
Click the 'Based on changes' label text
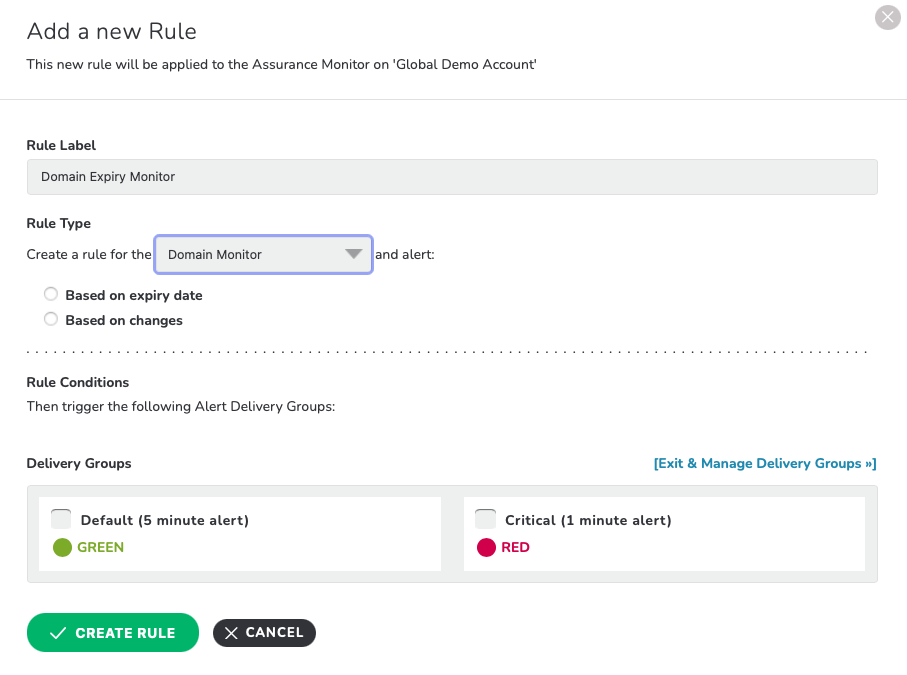pos(124,320)
